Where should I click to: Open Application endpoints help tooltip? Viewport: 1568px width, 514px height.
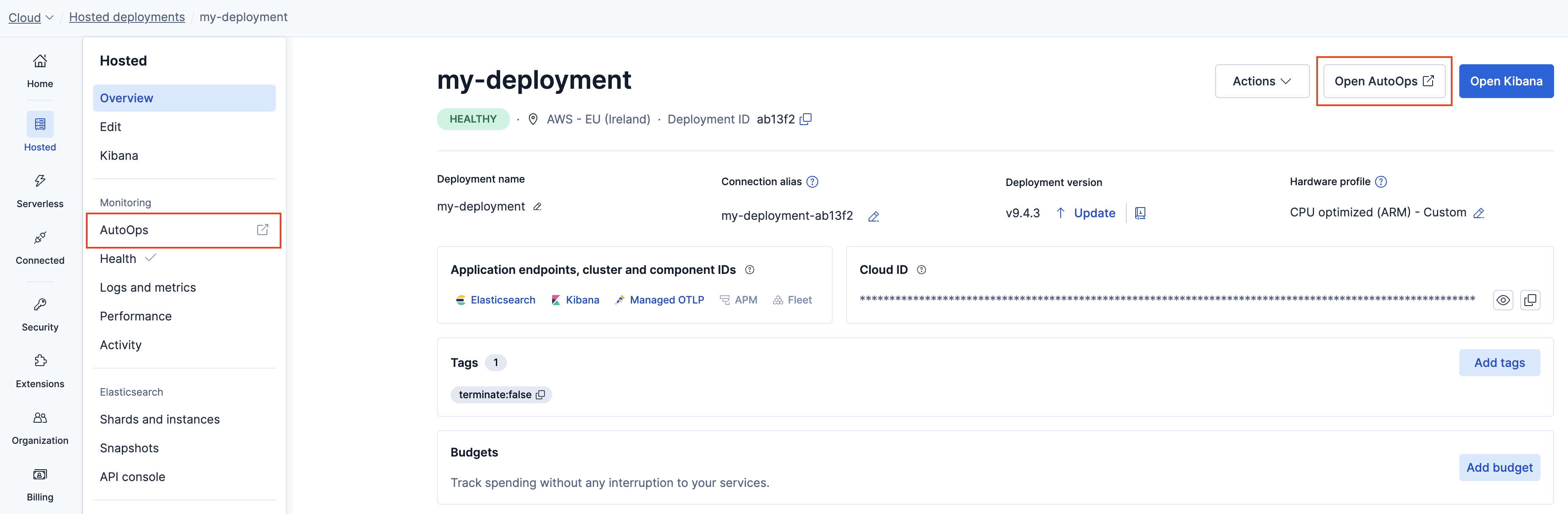(x=750, y=270)
